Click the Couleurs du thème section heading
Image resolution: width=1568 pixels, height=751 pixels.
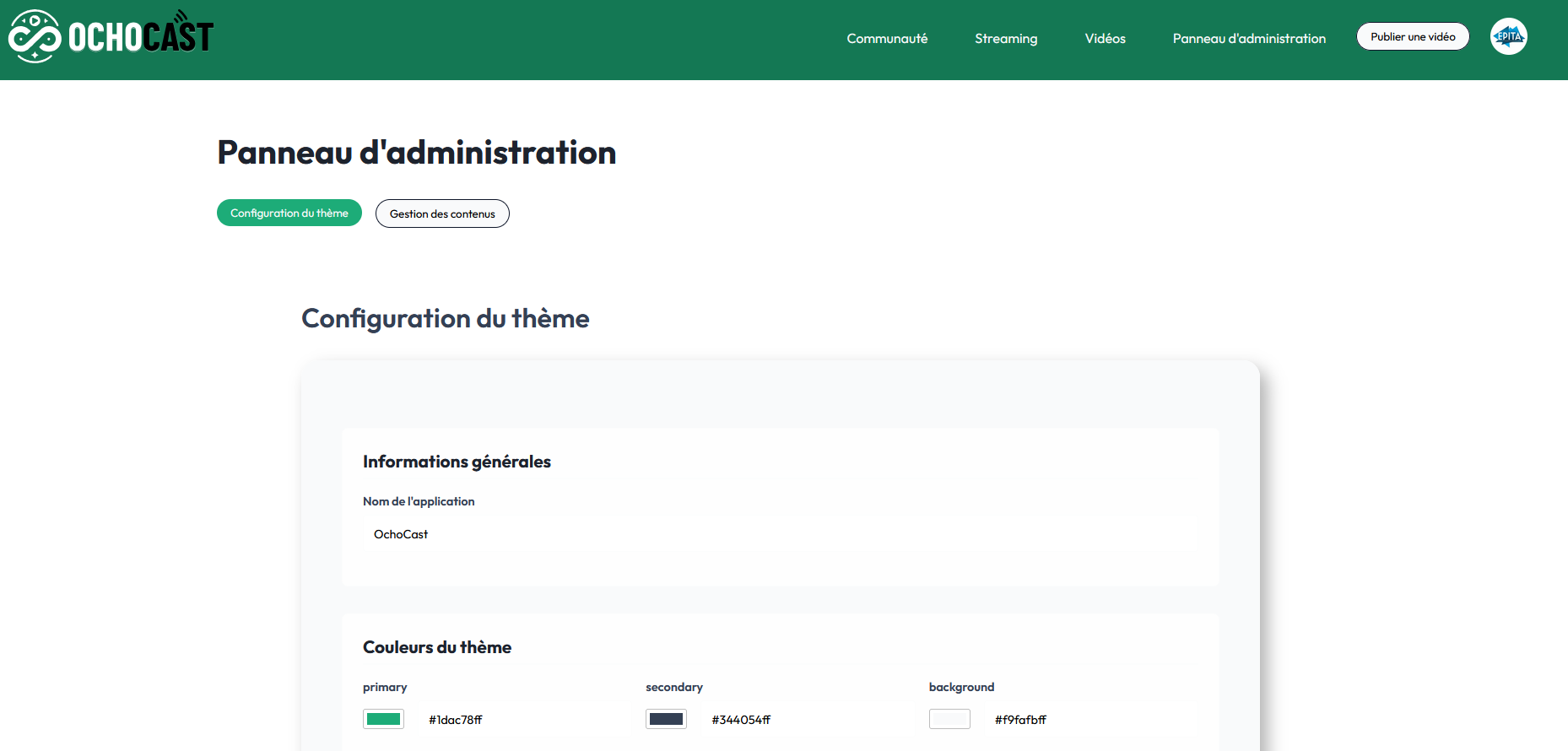pyautogui.click(x=436, y=647)
